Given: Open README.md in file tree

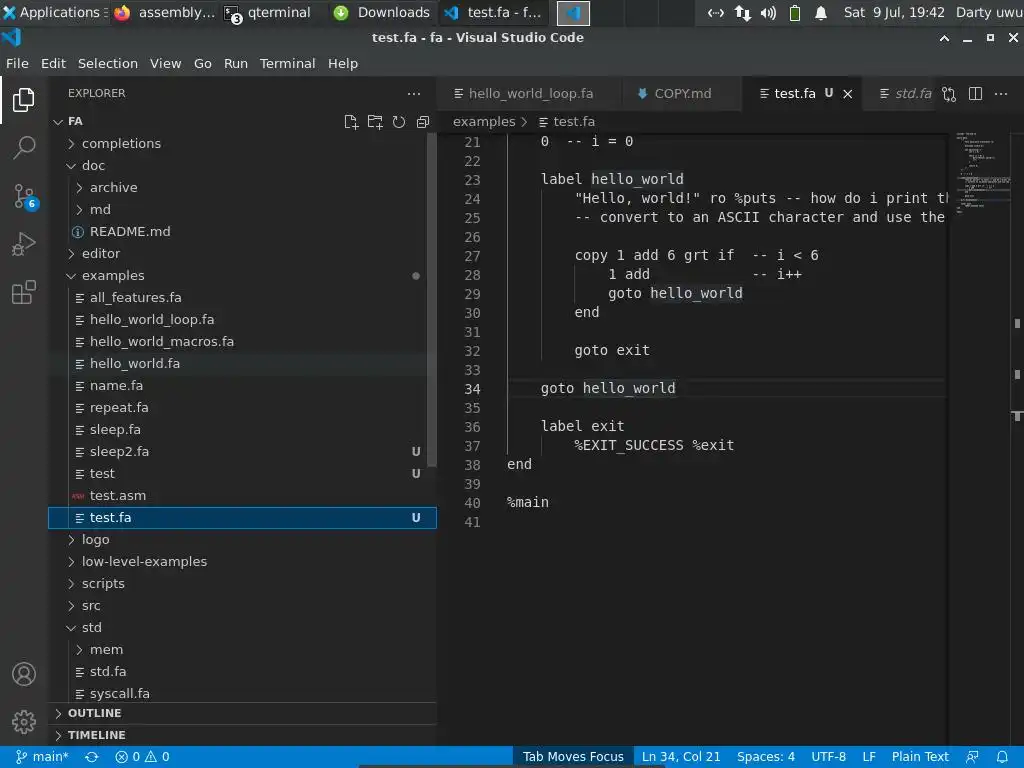Looking at the screenshot, I should tap(242, 232).
